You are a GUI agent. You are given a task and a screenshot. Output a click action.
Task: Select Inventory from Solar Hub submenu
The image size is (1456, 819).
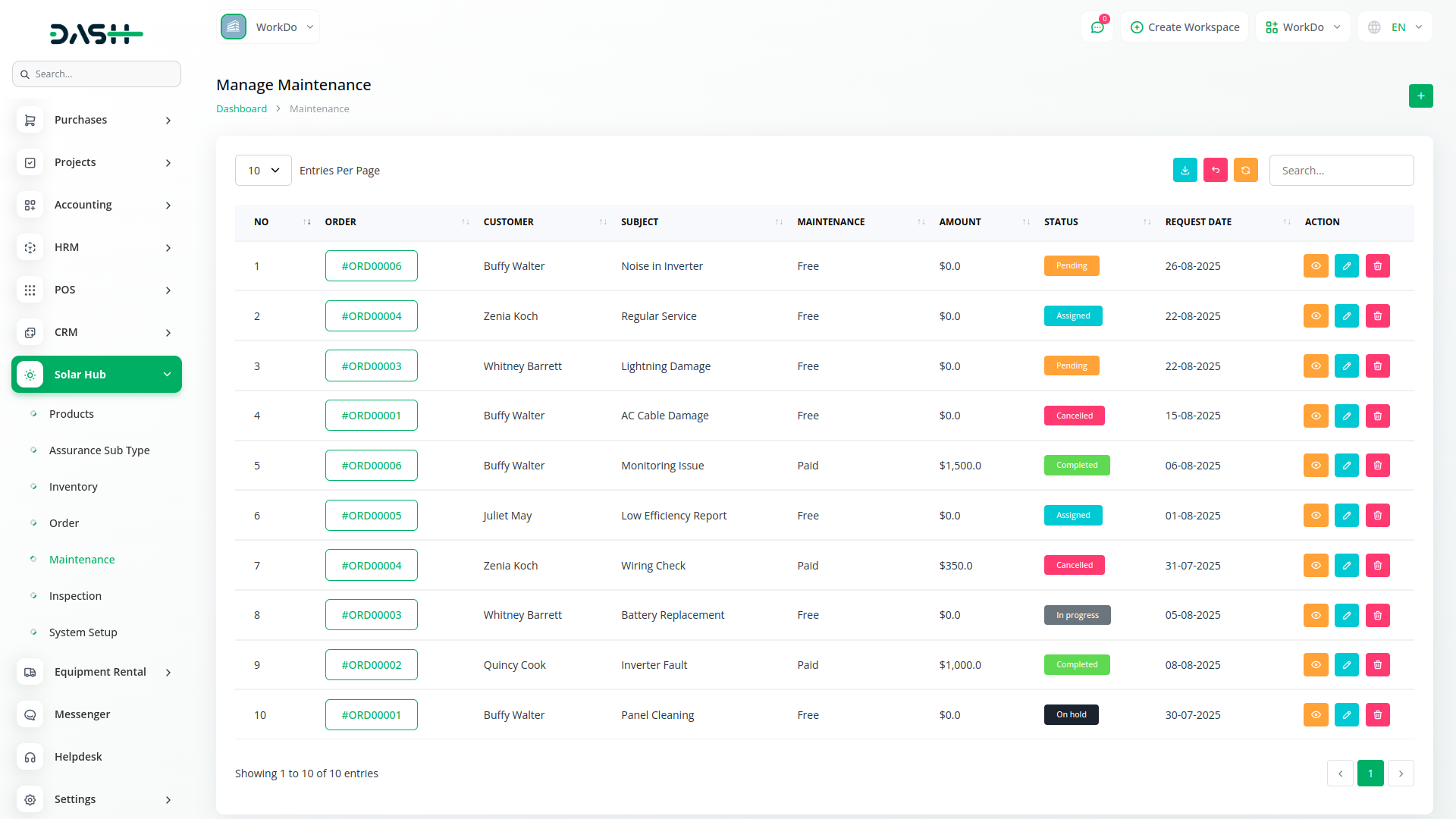click(73, 487)
